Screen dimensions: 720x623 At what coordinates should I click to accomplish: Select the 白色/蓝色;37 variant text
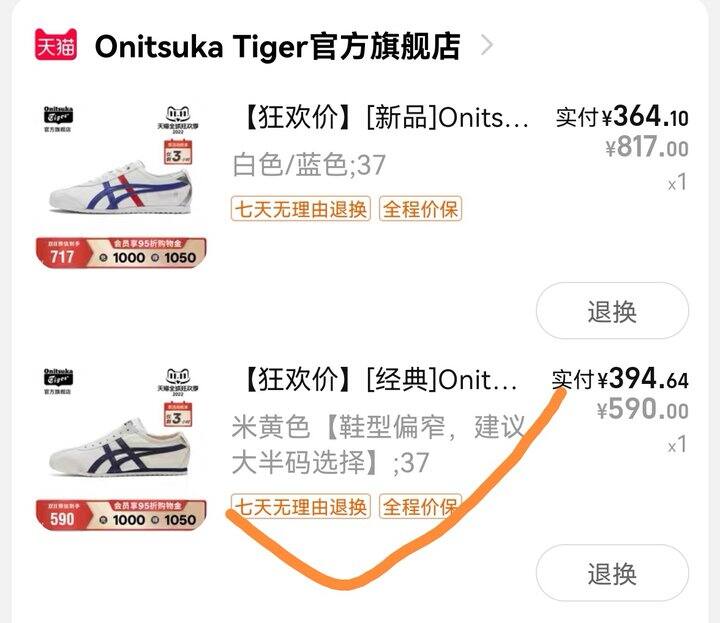309,165
